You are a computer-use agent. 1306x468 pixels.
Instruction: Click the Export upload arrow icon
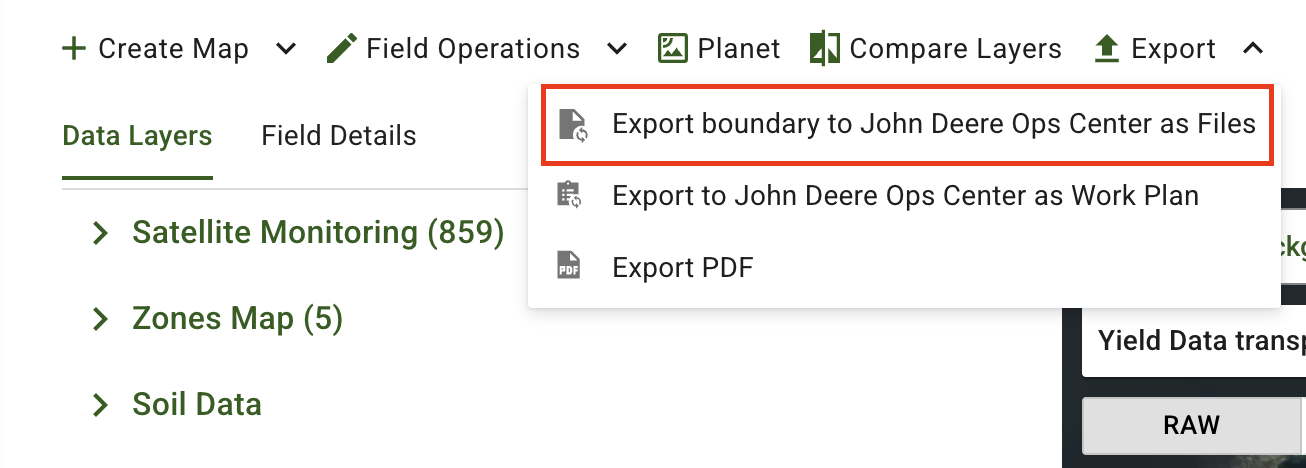pyautogui.click(x=1106, y=48)
